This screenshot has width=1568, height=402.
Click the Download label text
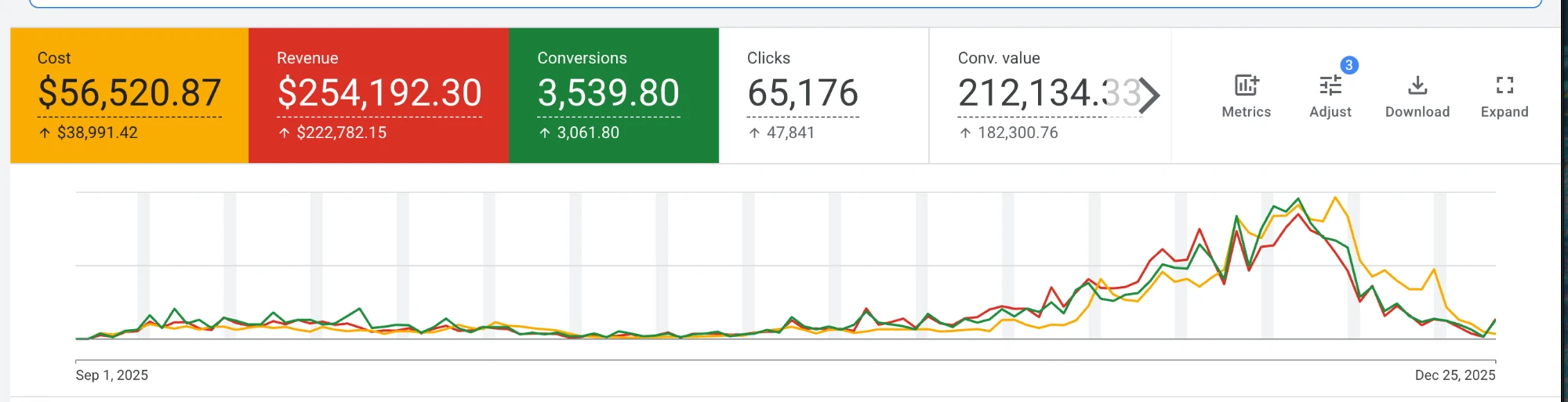1417,111
